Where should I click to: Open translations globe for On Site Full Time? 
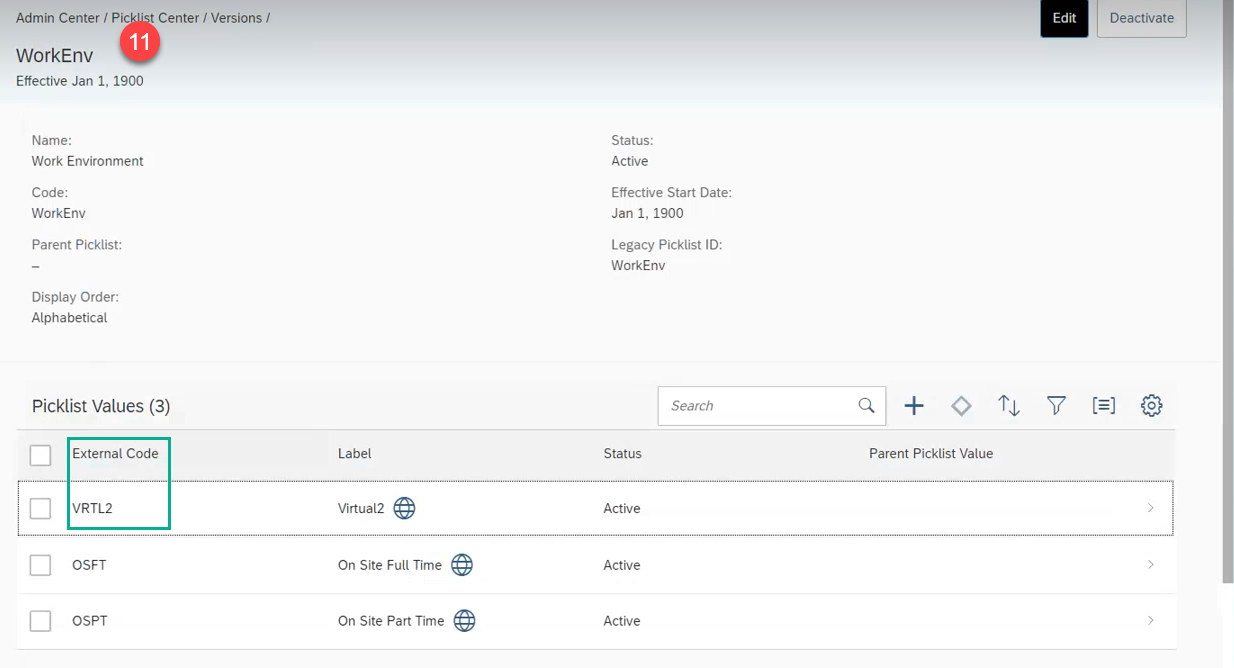point(462,565)
